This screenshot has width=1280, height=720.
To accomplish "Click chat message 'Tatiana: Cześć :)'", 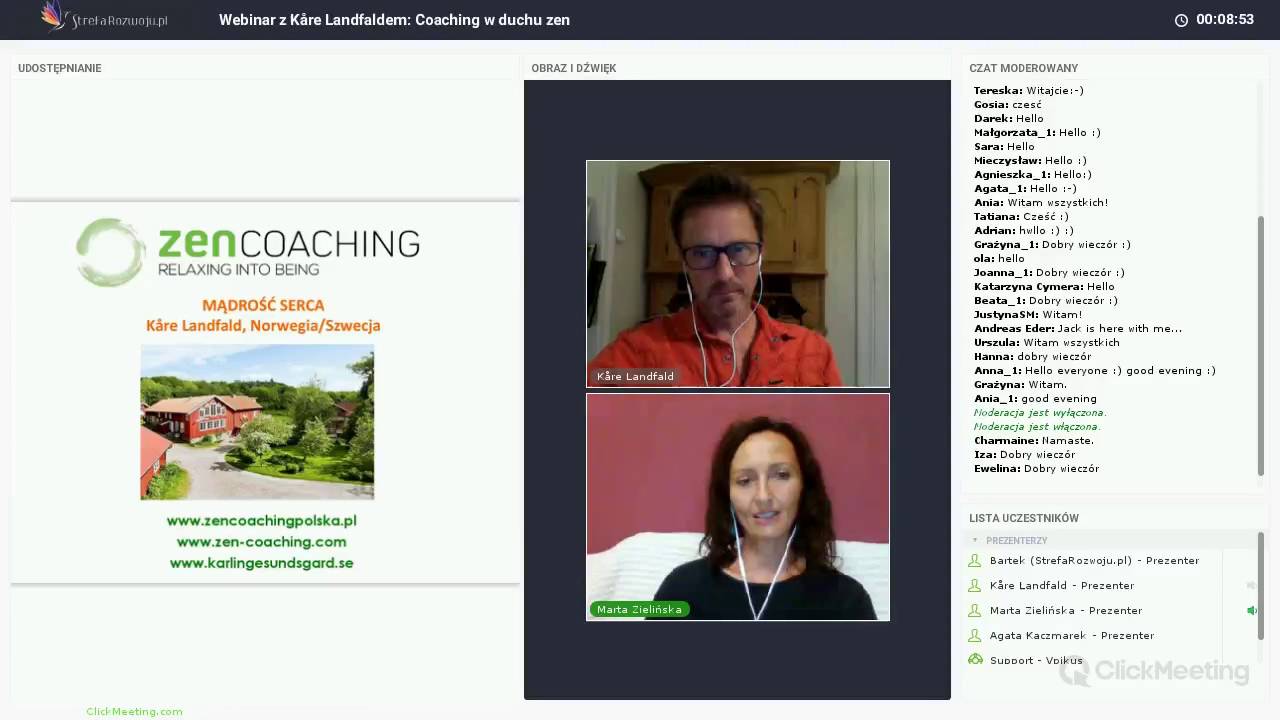I will point(1021,217).
